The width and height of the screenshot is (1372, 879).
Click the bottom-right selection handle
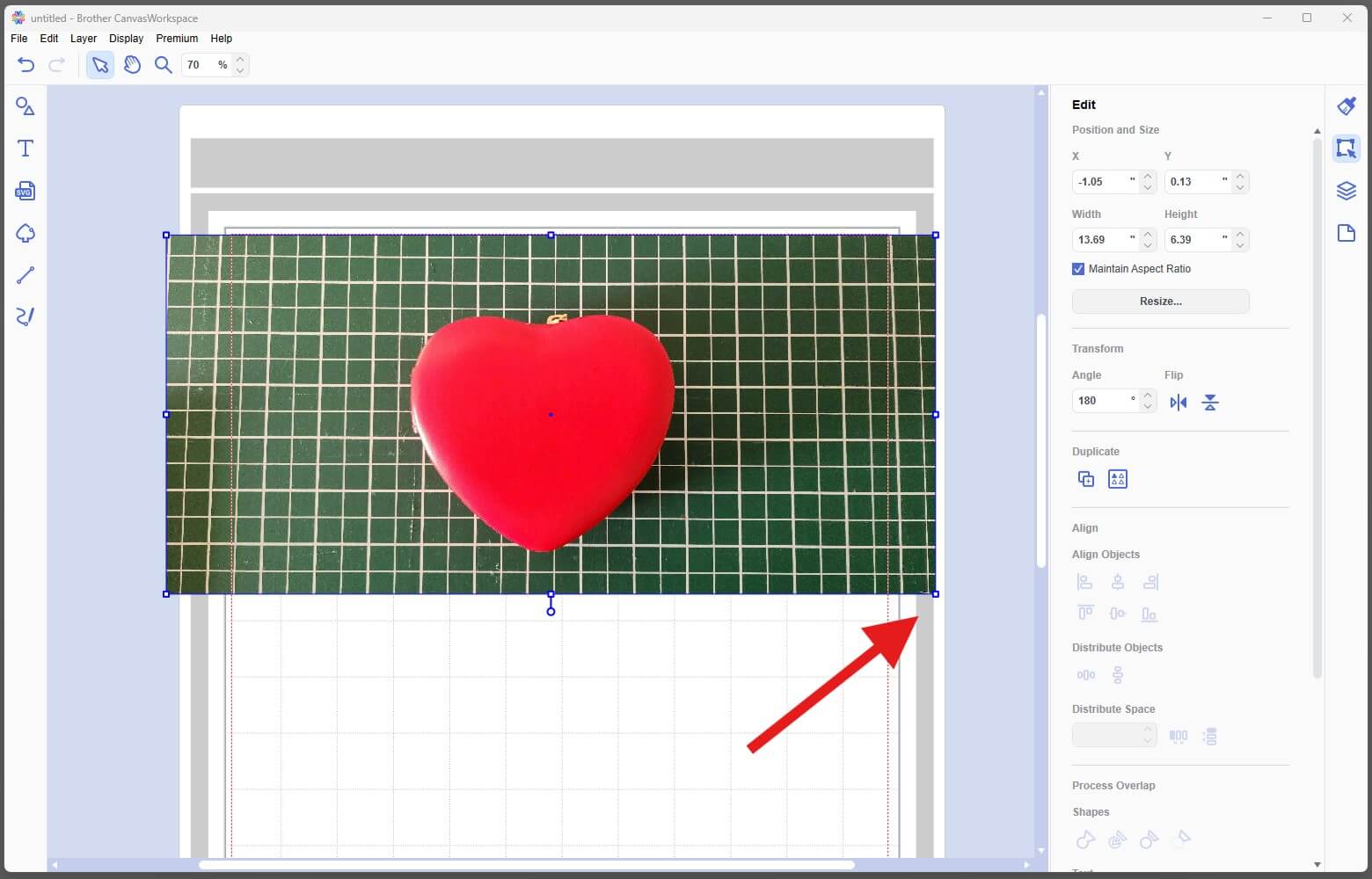tap(936, 594)
